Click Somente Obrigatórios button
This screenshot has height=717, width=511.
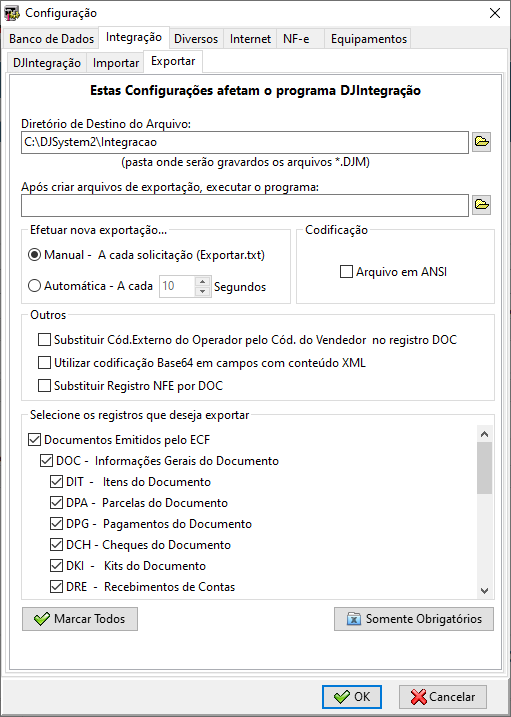(x=414, y=619)
